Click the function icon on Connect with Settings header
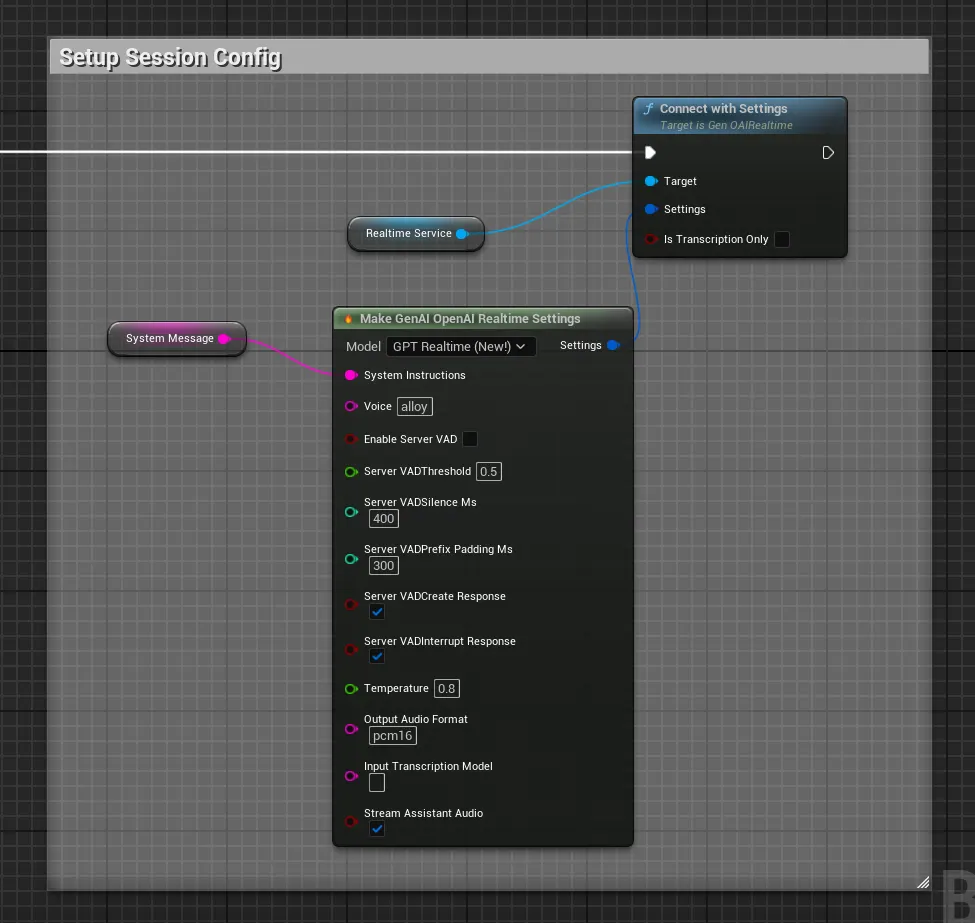This screenshot has width=975, height=923. point(648,108)
